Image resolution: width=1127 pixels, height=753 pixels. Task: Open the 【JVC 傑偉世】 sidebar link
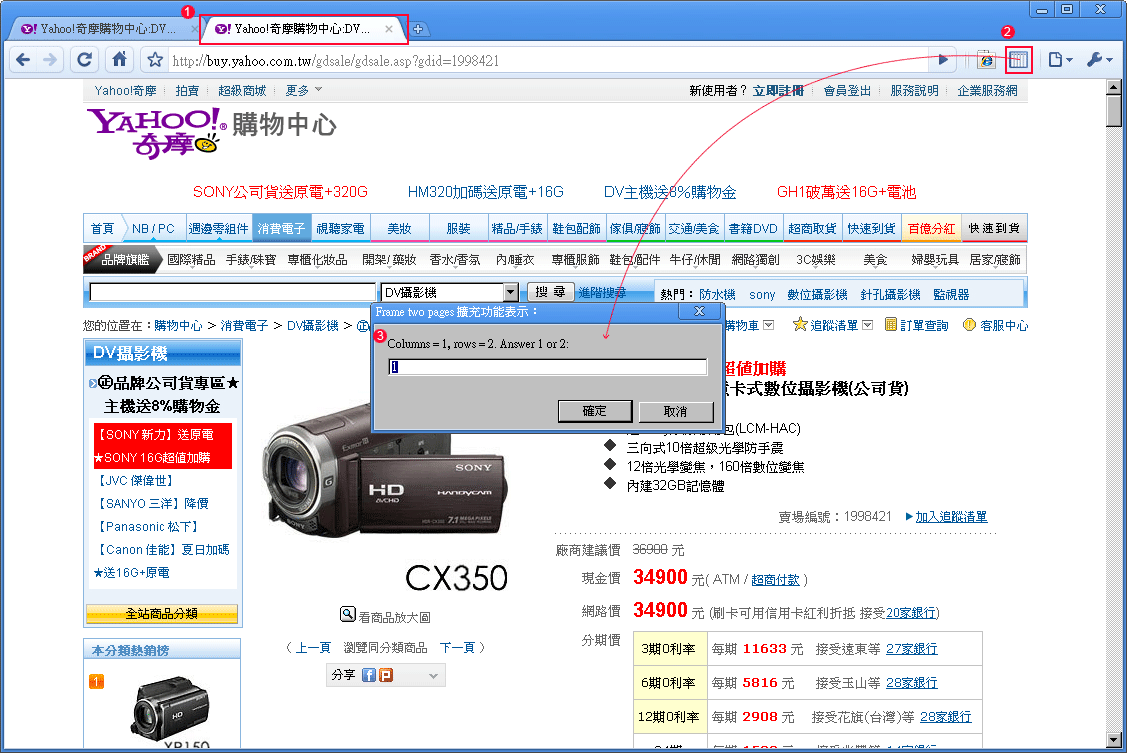[x=135, y=481]
